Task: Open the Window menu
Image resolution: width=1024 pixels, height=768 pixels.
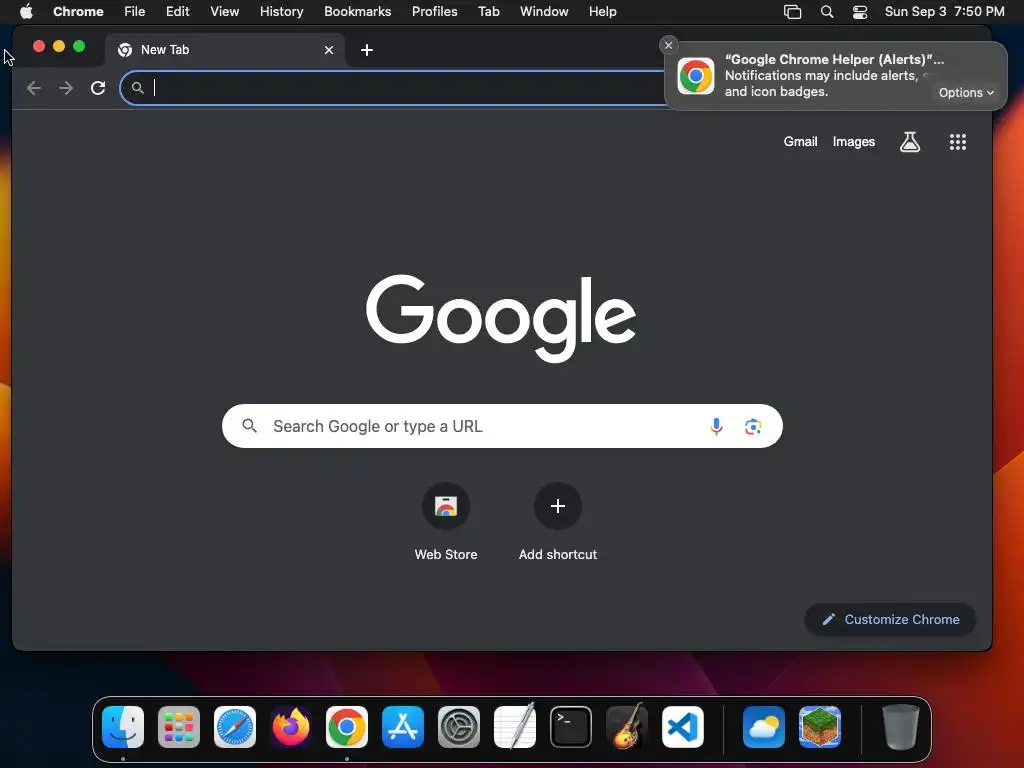Action: [x=544, y=12]
